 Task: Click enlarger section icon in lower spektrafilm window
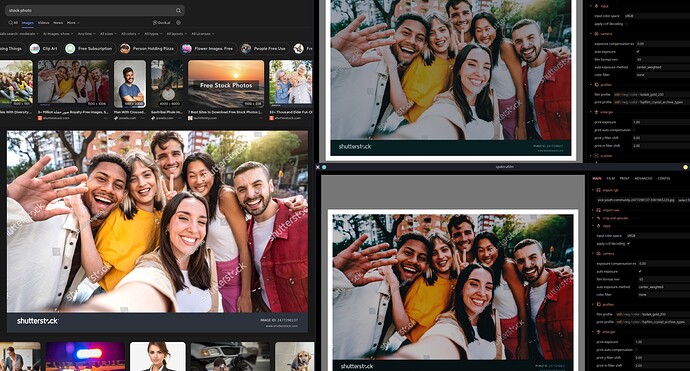coord(598,332)
